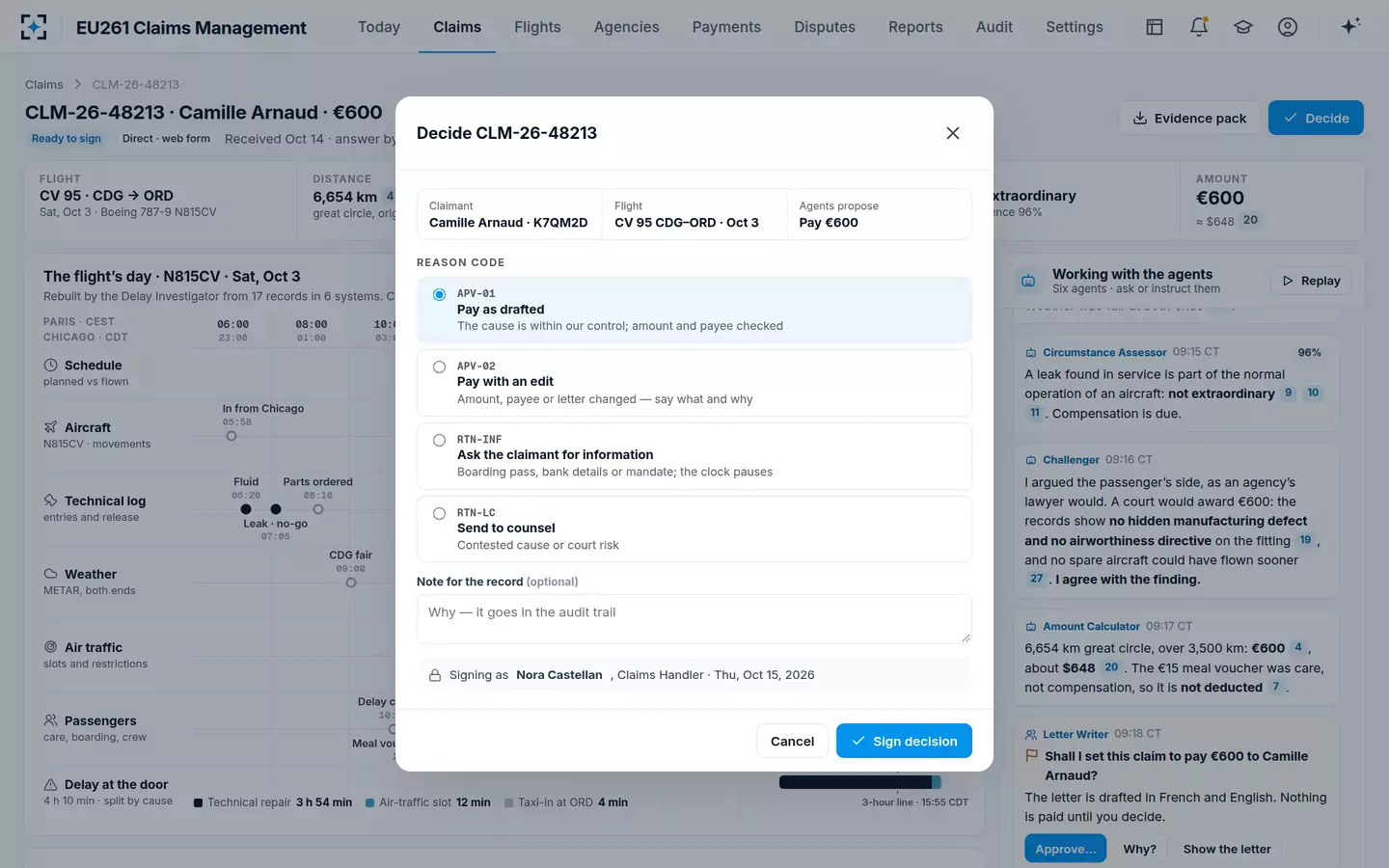The image size is (1389, 868).
Task: Click Sign decision button
Action: [904, 741]
